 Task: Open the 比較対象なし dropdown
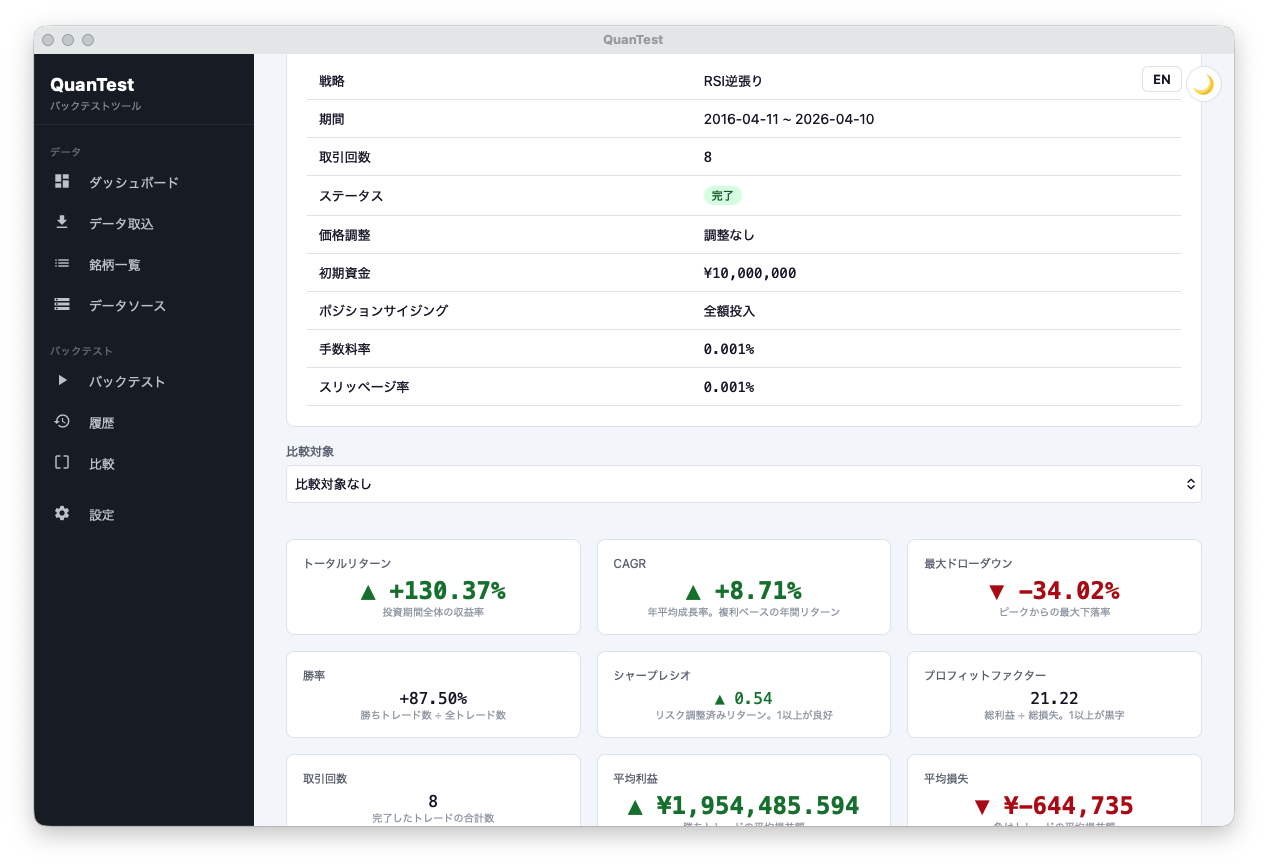[x=743, y=484]
